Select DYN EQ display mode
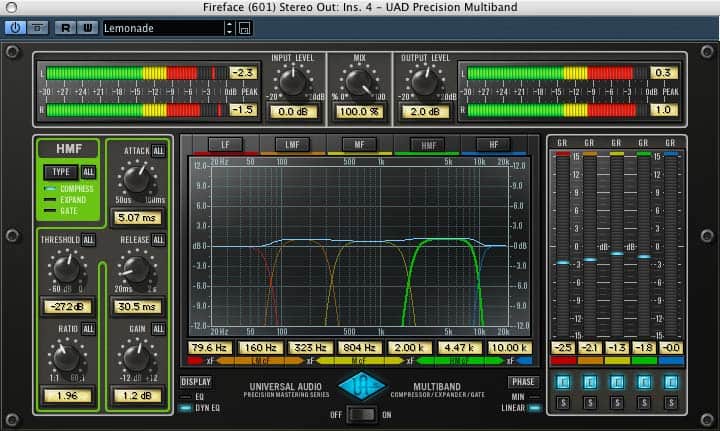The height and width of the screenshot is (431, 720). [x=200, y=408]
